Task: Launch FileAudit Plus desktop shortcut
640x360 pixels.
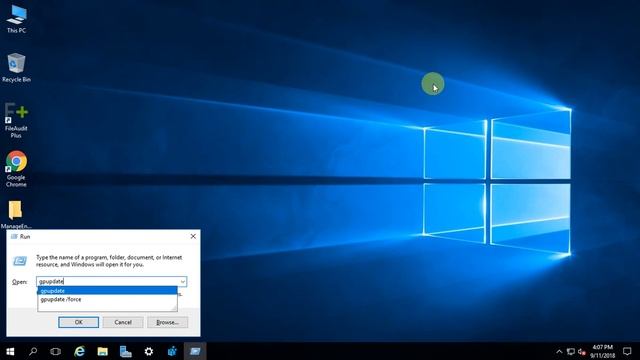Action: 16,120
